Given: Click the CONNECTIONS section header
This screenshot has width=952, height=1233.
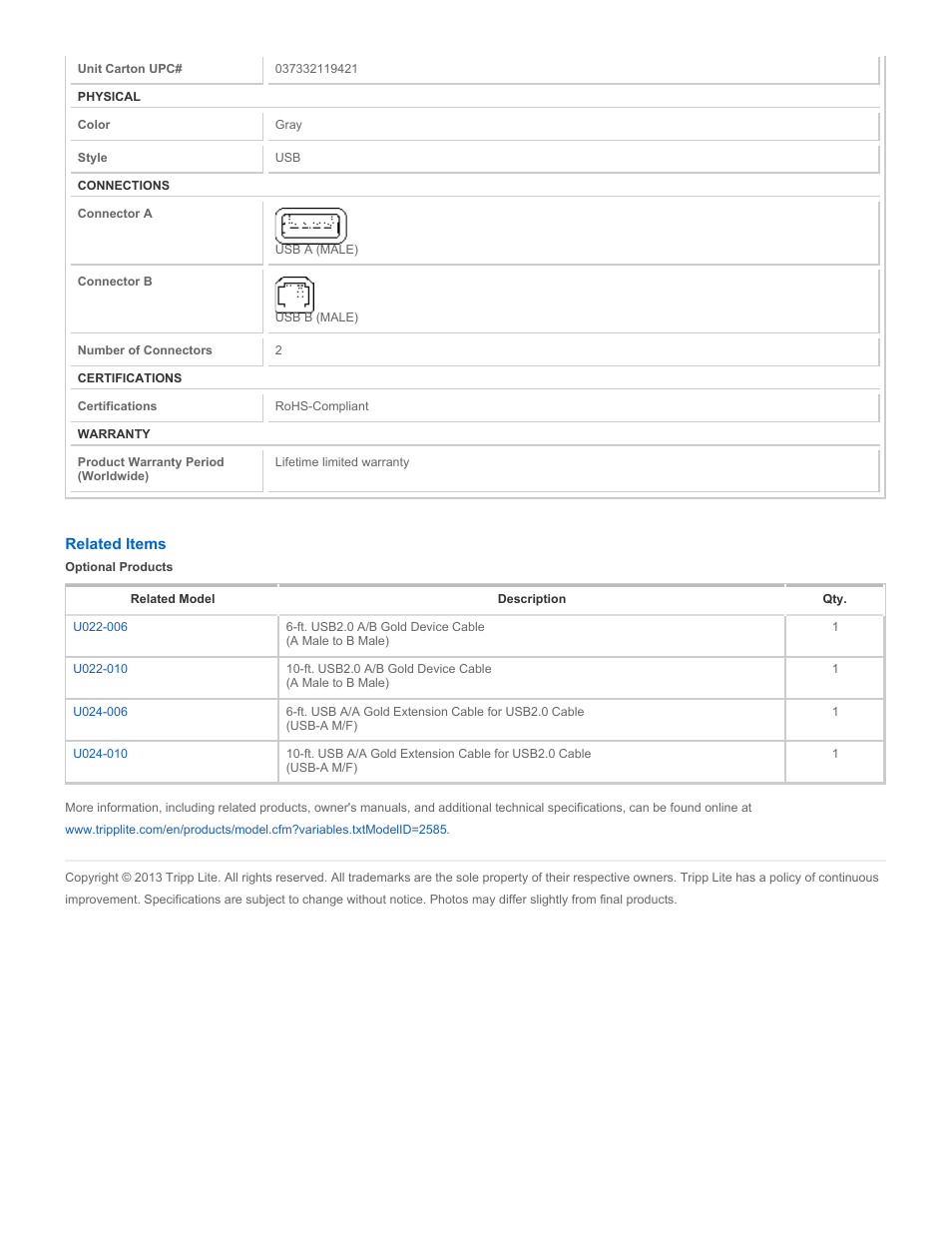Looking at the screenshot, I should [124, 186].
